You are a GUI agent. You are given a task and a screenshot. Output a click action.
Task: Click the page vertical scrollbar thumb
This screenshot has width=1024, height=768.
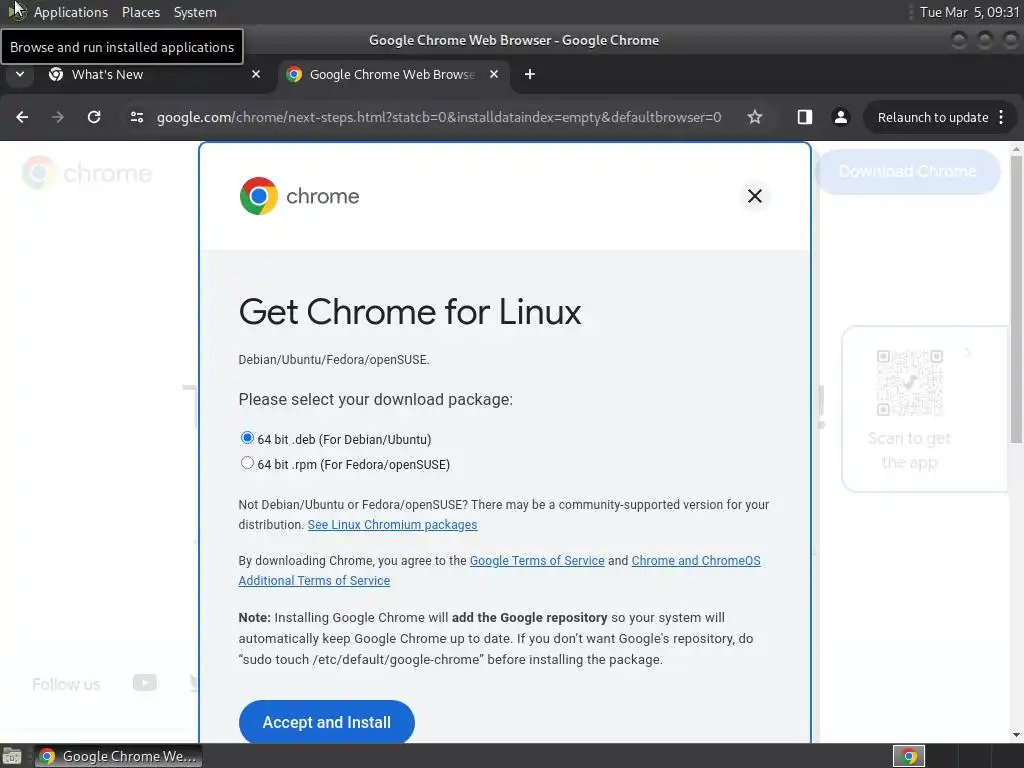click(1016, 299)
